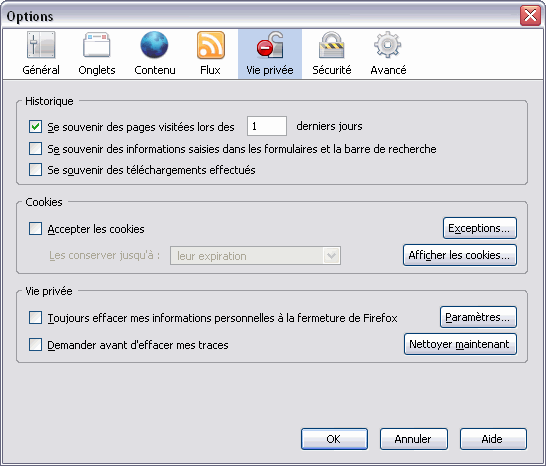Screen dimensions: 546x466
Task: Click Nettoyer maintenant button
Action: pyautogui.click(x=460, y=344)
